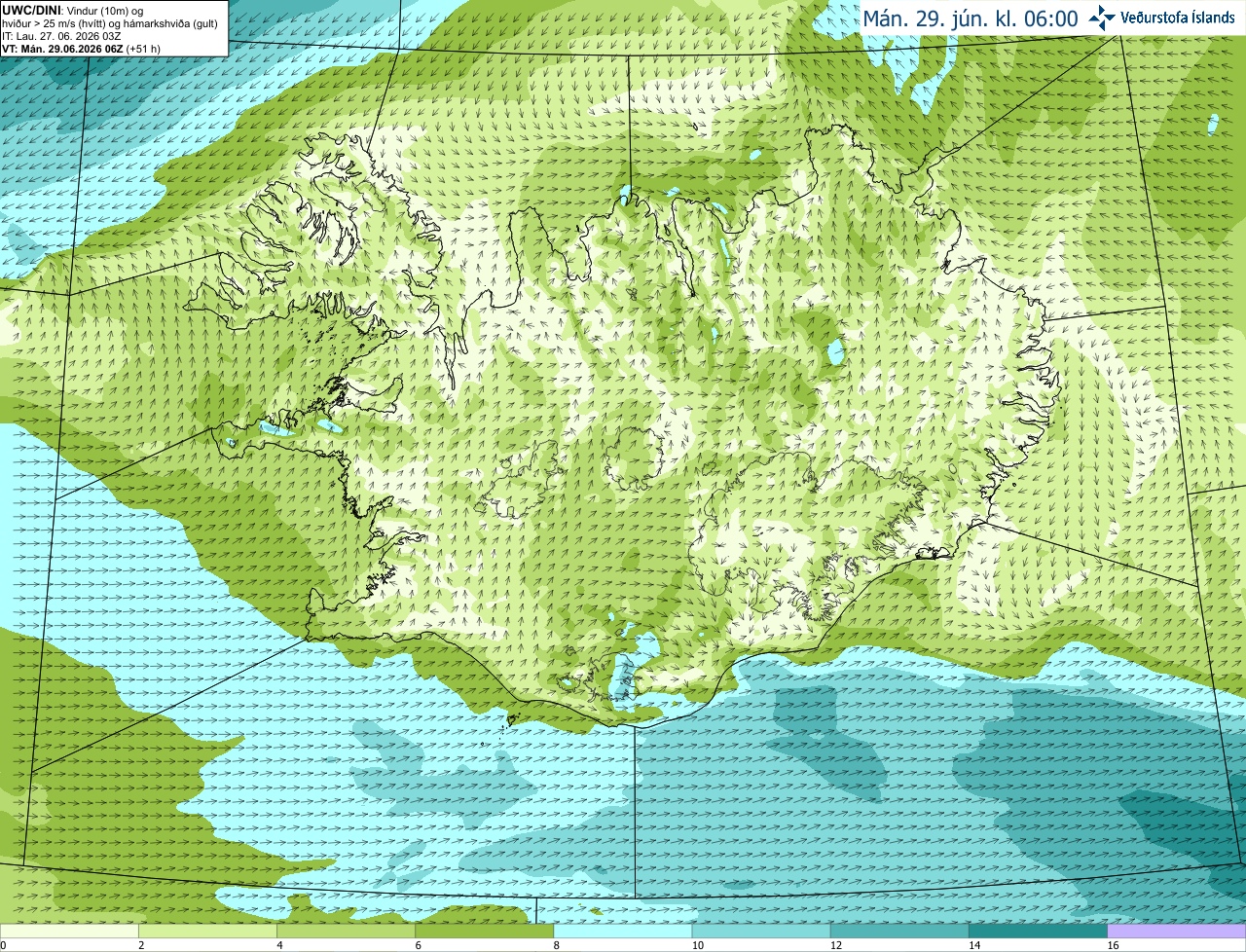Screen dimensions: 1246x952
Task: Click the Hofsjökull glacier outline in central Iceland
Action: (633, 458)
